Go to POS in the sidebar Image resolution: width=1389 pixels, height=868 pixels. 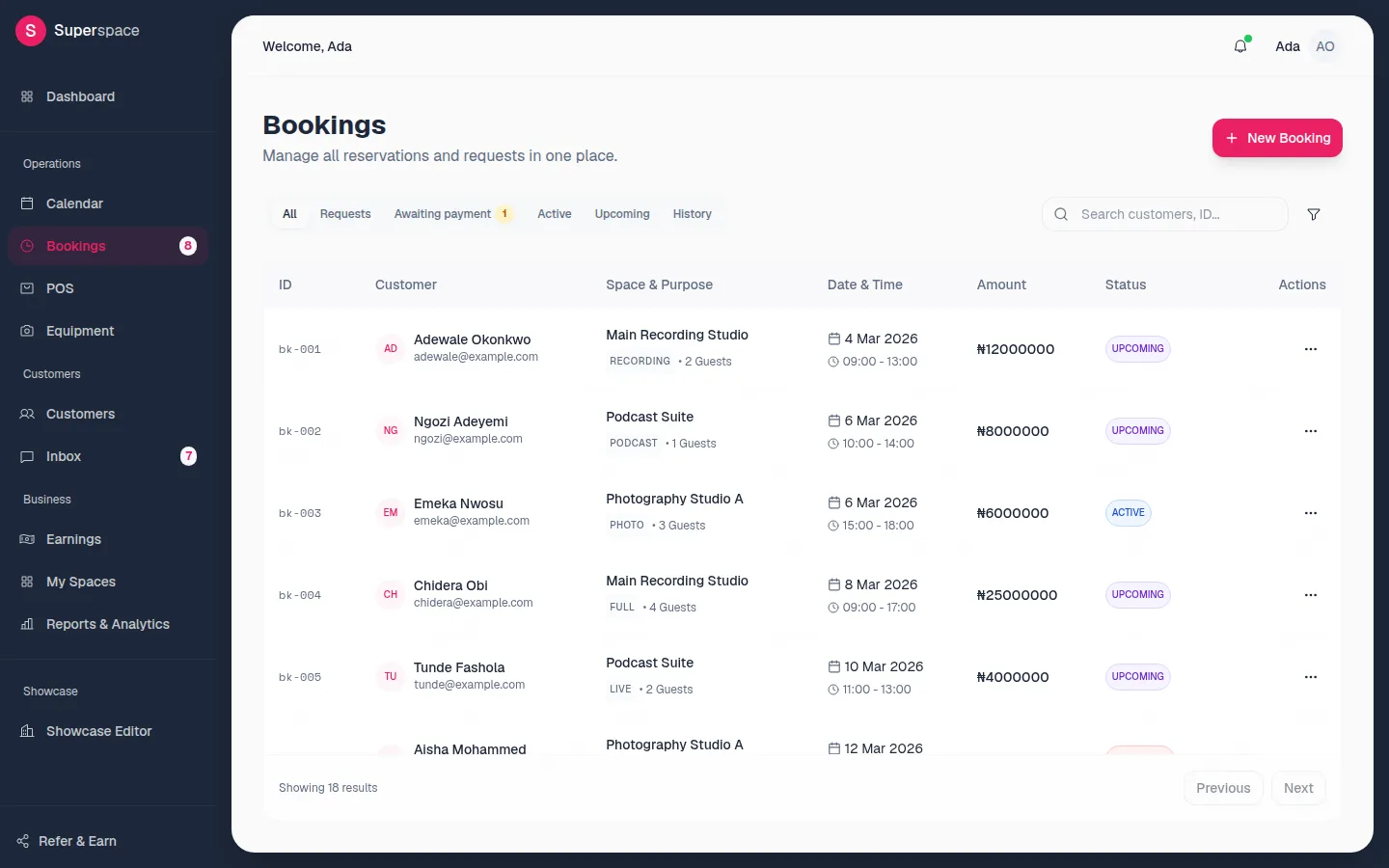108,288
